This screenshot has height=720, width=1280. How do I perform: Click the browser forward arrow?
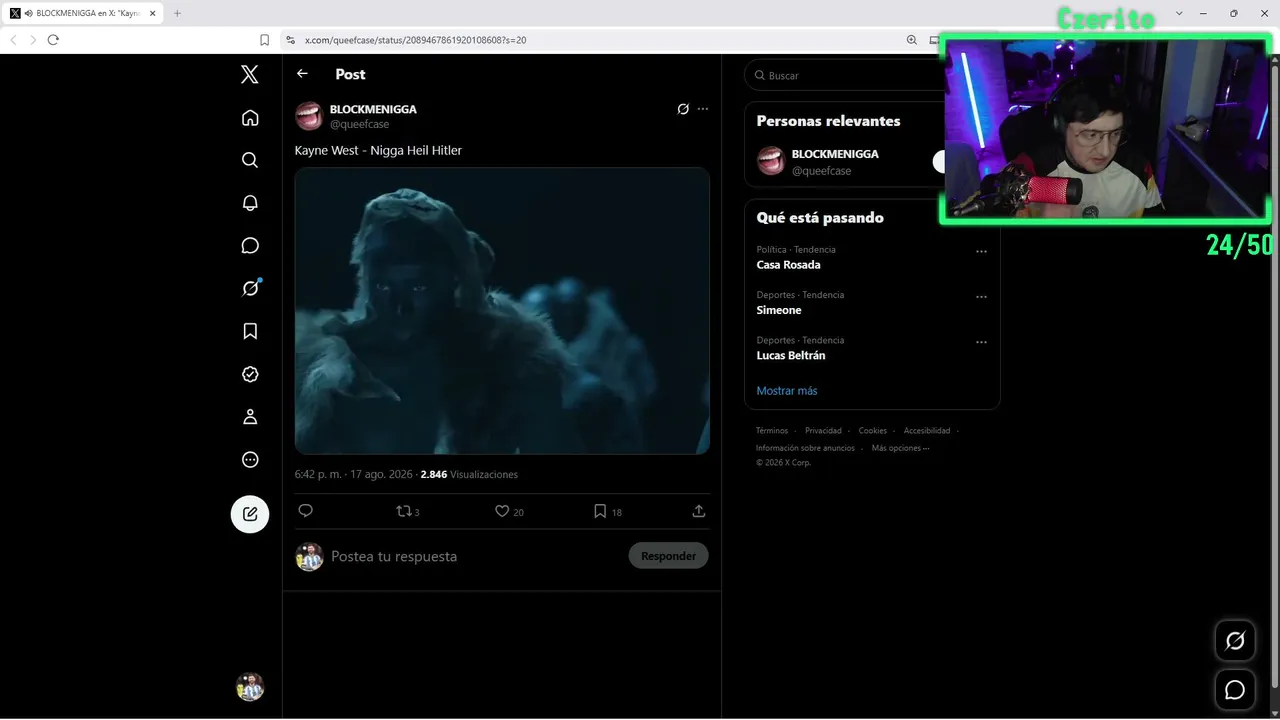(x=33, y=40)
